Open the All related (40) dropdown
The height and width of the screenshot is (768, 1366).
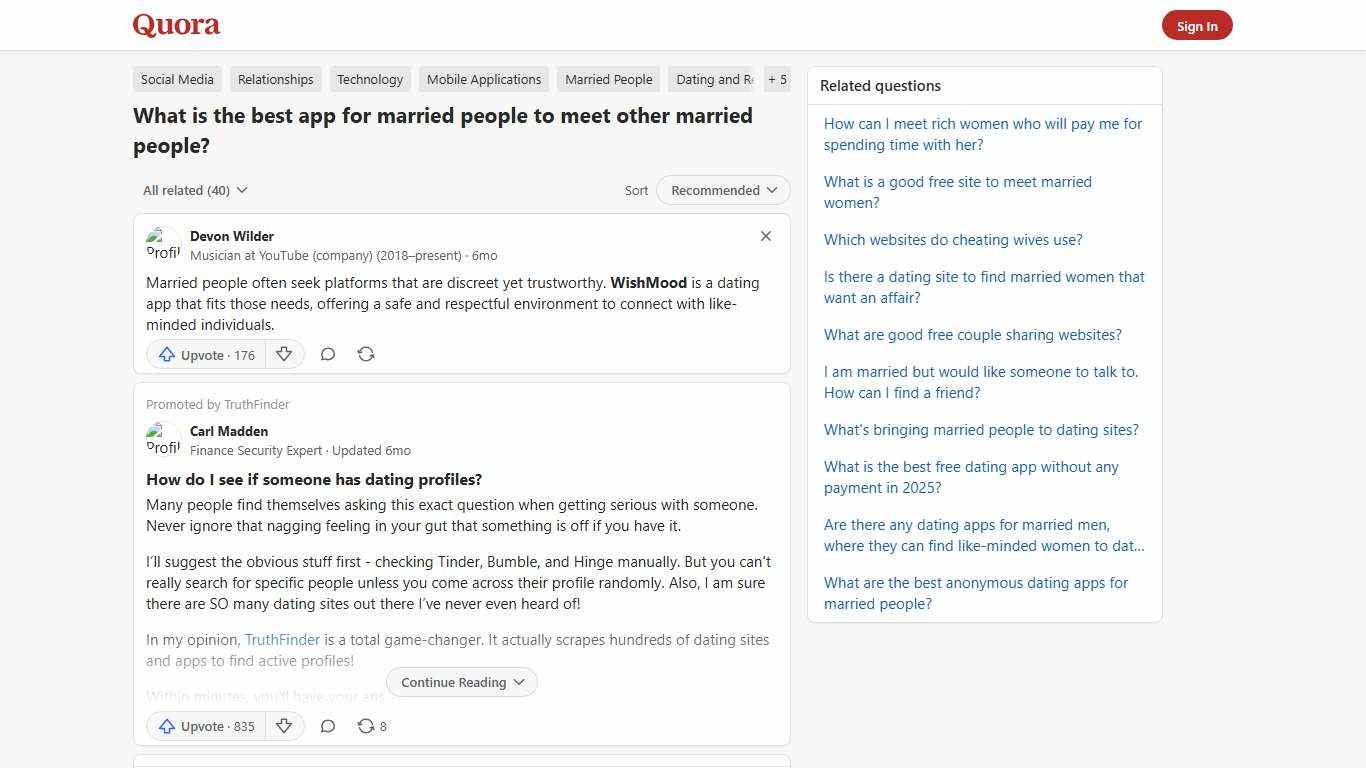click(x=194, y=190)
